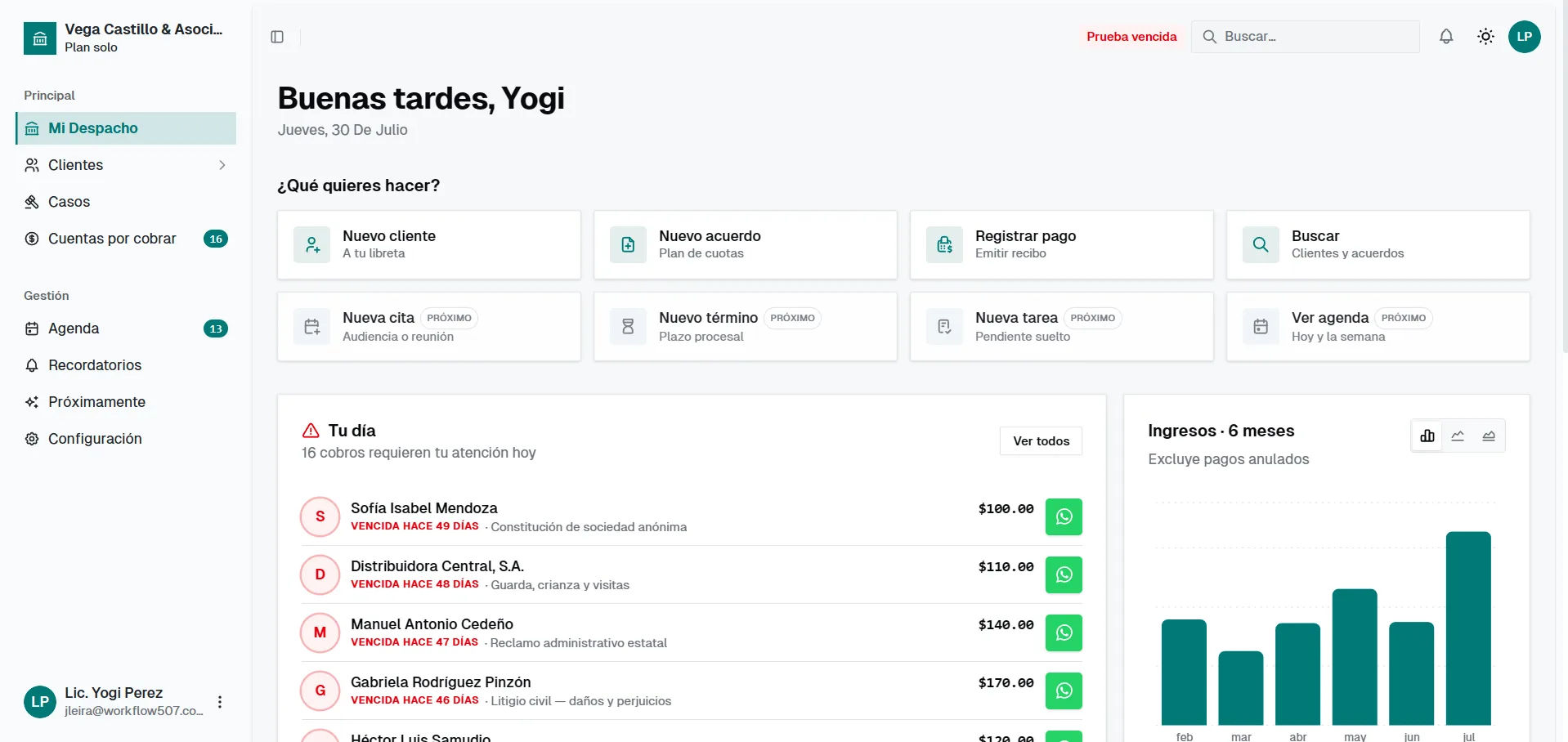Go to Próximamente
The width and height of the screenshot is (1568, 742).
[126, 402]
